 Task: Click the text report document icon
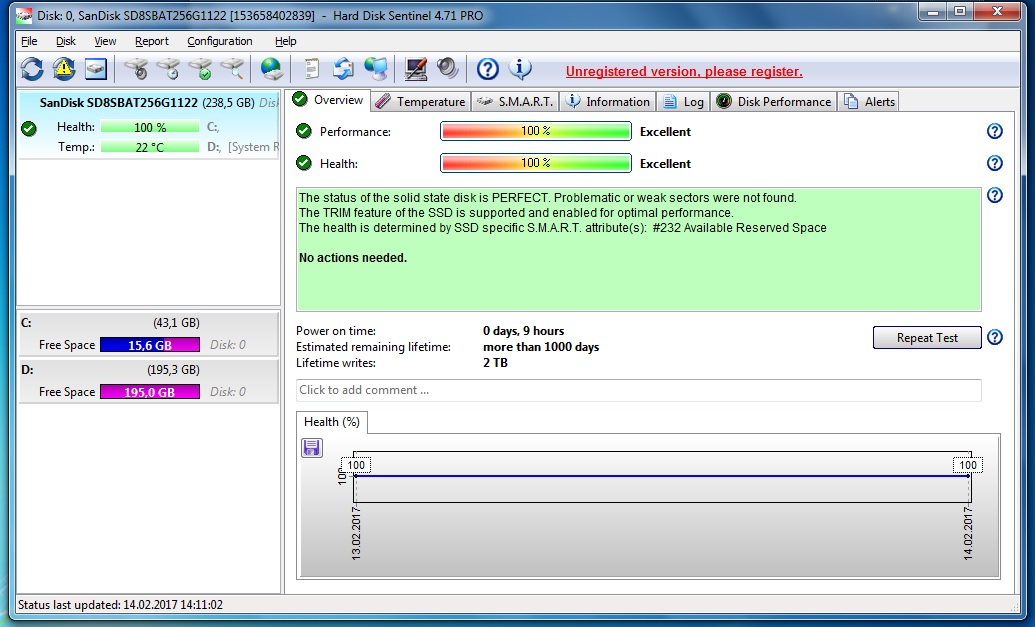312,69
